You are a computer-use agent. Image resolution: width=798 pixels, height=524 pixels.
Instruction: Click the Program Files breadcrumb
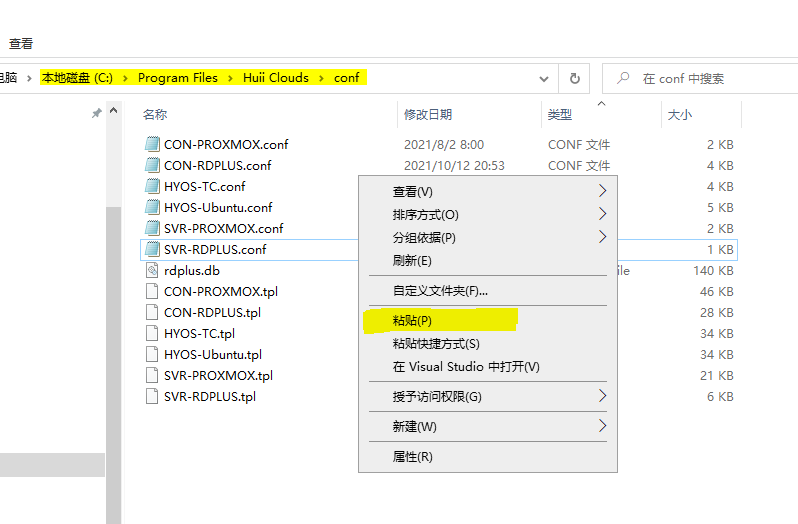(x=177, y=78)
